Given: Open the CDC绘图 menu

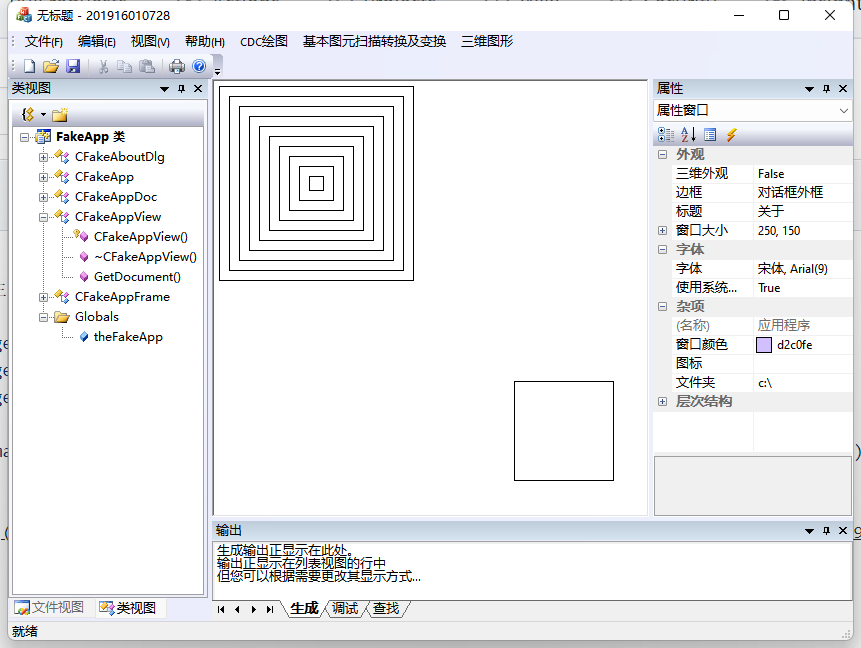Looking at the screenshot, I should pyautogui.click(x=263, y=42).
